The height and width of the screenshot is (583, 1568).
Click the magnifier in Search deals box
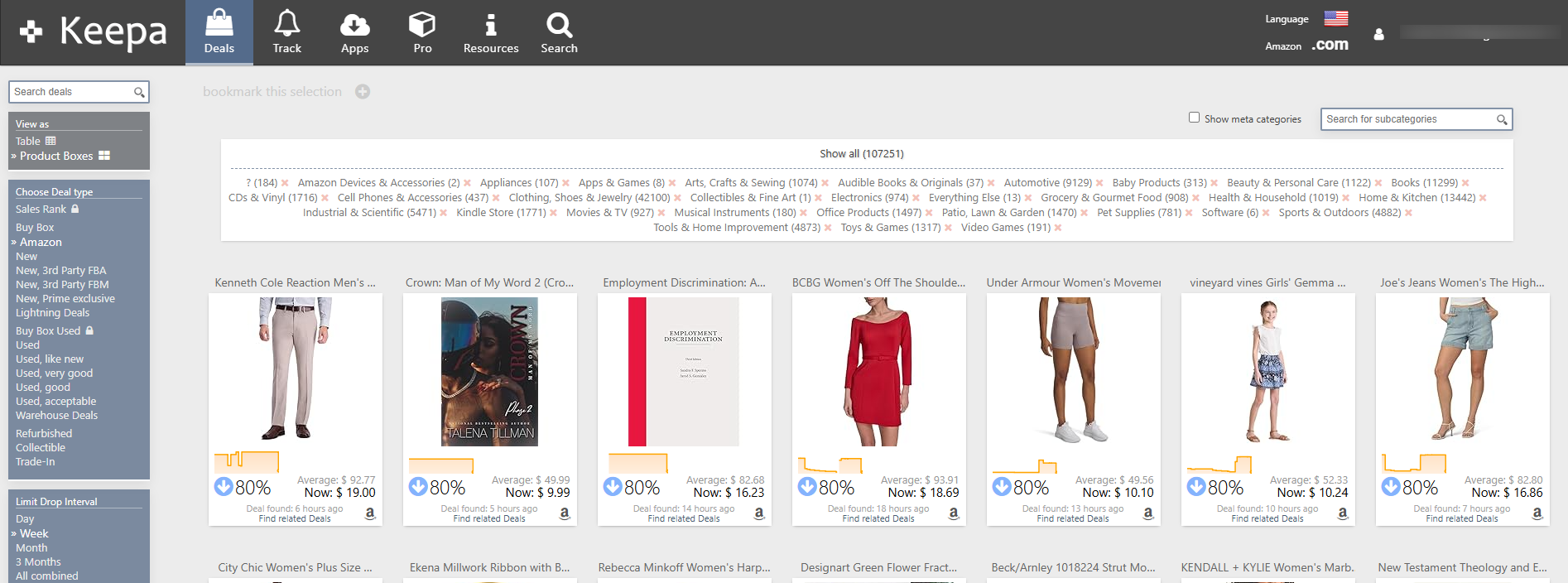pos(139,93)
